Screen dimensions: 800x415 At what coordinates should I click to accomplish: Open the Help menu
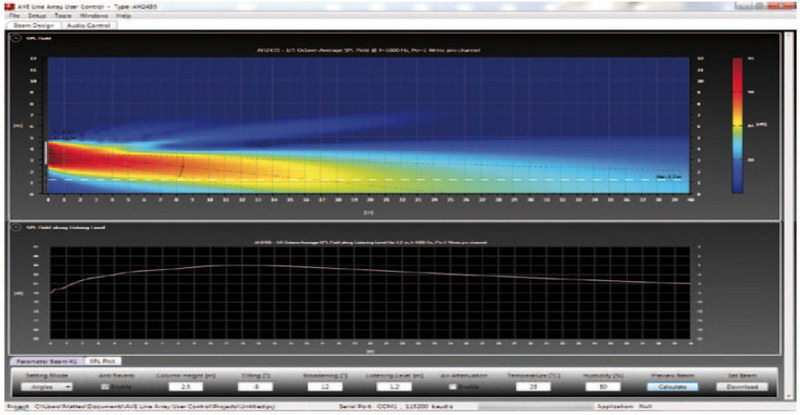click(x=124, y=16)
